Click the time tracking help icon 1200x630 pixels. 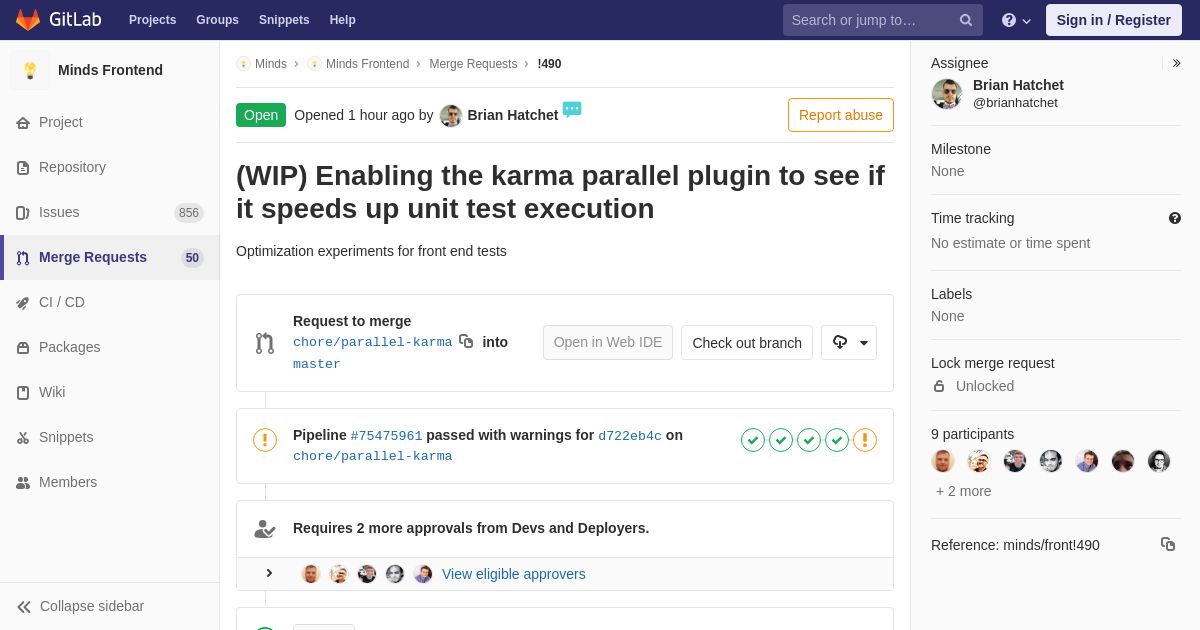coord(1175,218)
